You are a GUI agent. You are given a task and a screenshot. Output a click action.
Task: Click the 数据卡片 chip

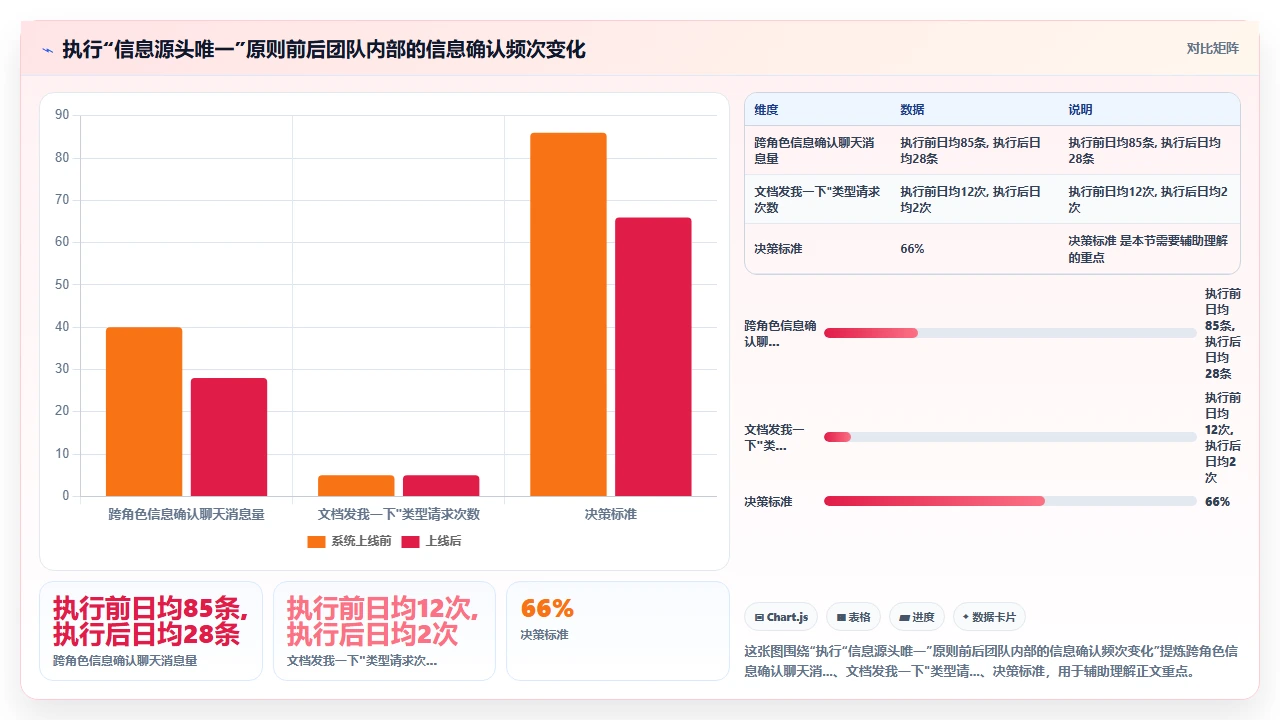(x=989, y=617)
